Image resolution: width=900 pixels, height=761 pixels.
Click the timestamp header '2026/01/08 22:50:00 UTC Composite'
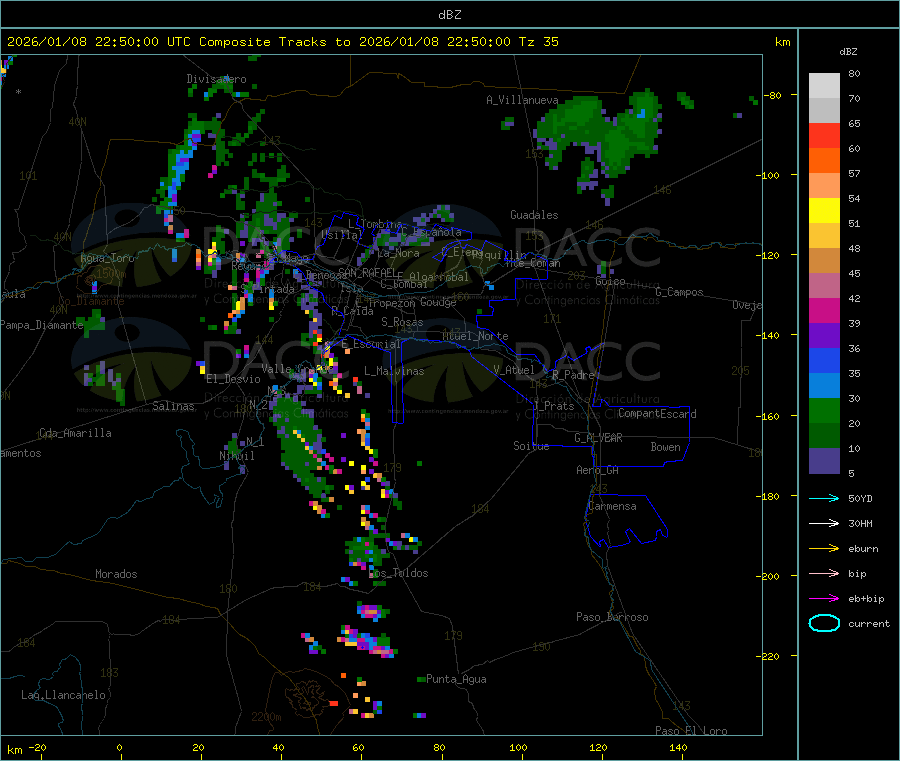click(139, 42)
